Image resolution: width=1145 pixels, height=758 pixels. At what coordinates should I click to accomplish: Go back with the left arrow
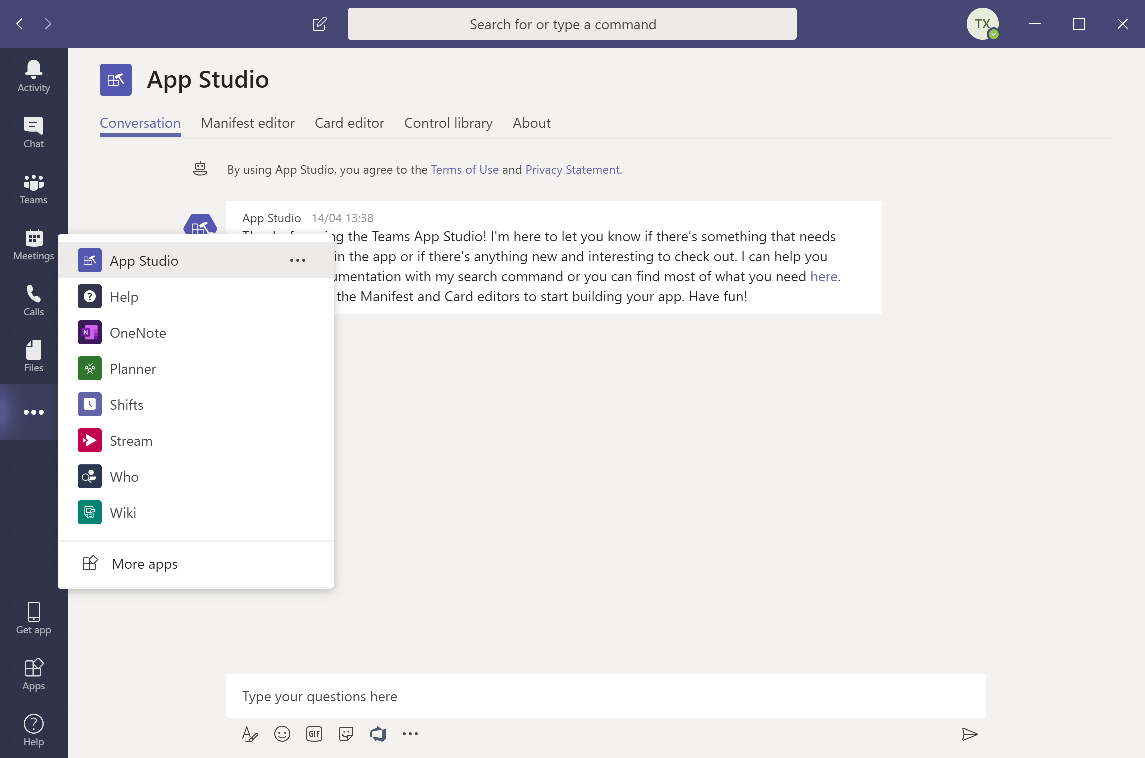tap(20, 24)
